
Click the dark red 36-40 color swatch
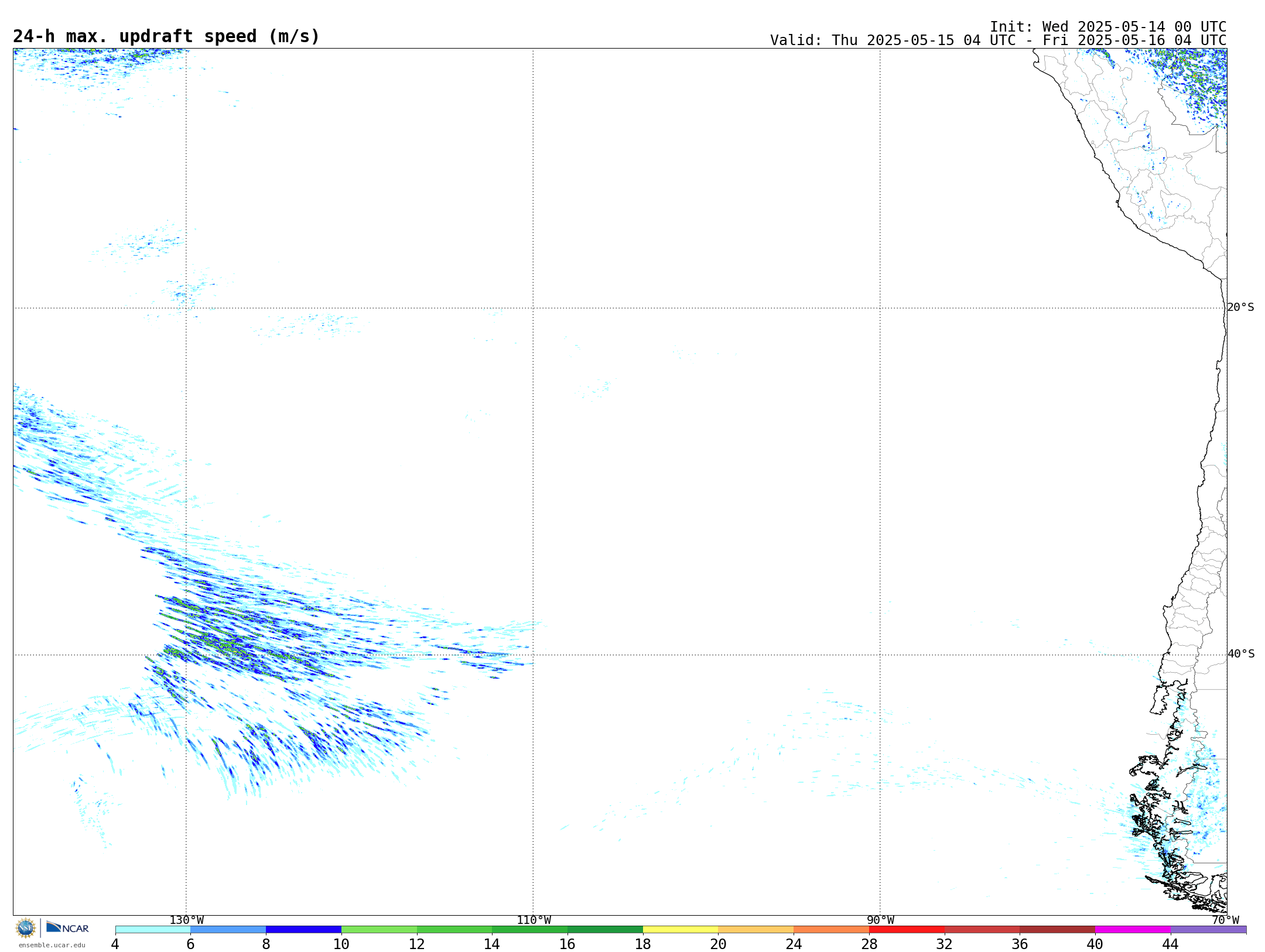[1058, 930]
